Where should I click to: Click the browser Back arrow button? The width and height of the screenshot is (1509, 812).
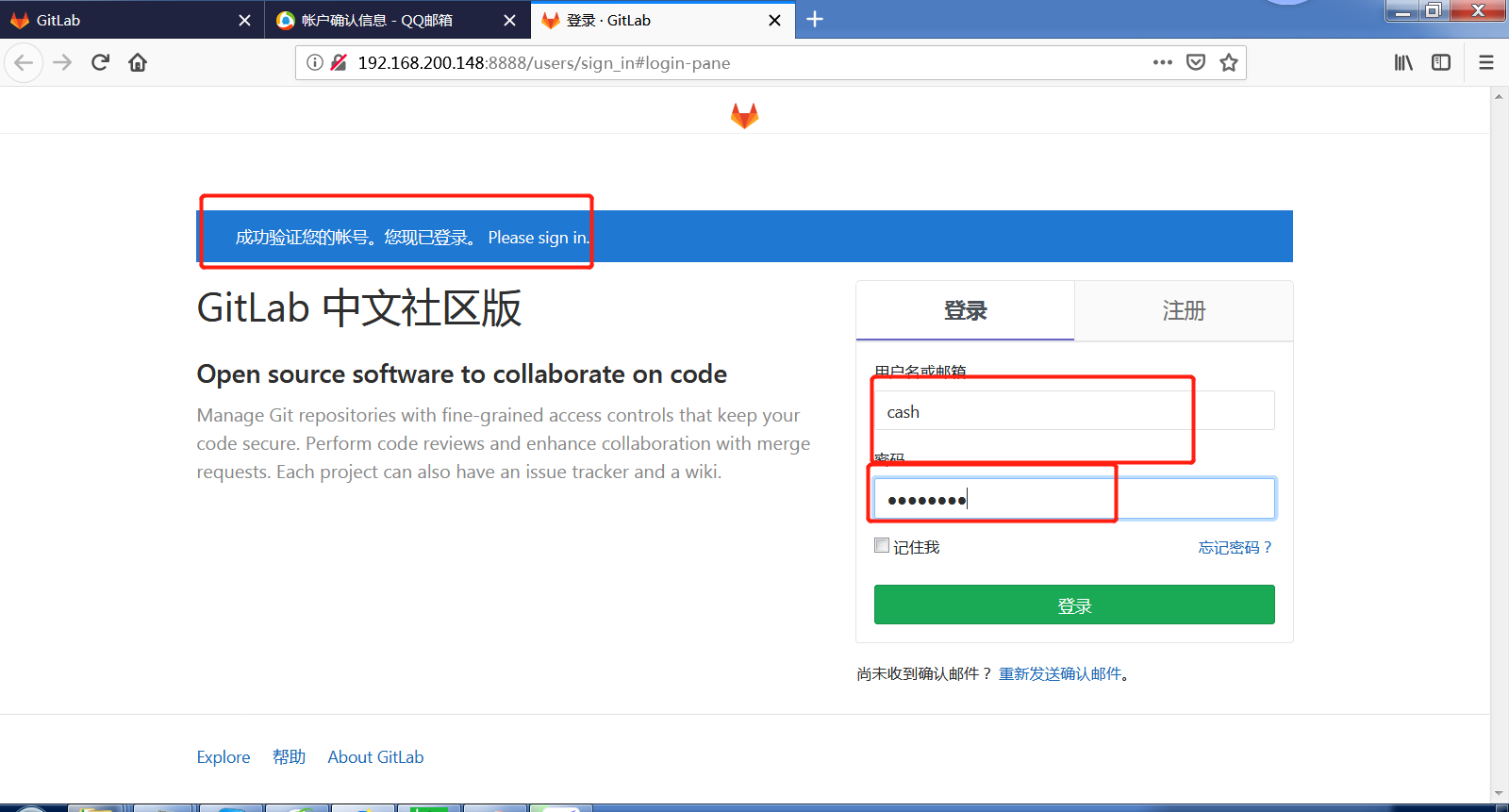24,63
